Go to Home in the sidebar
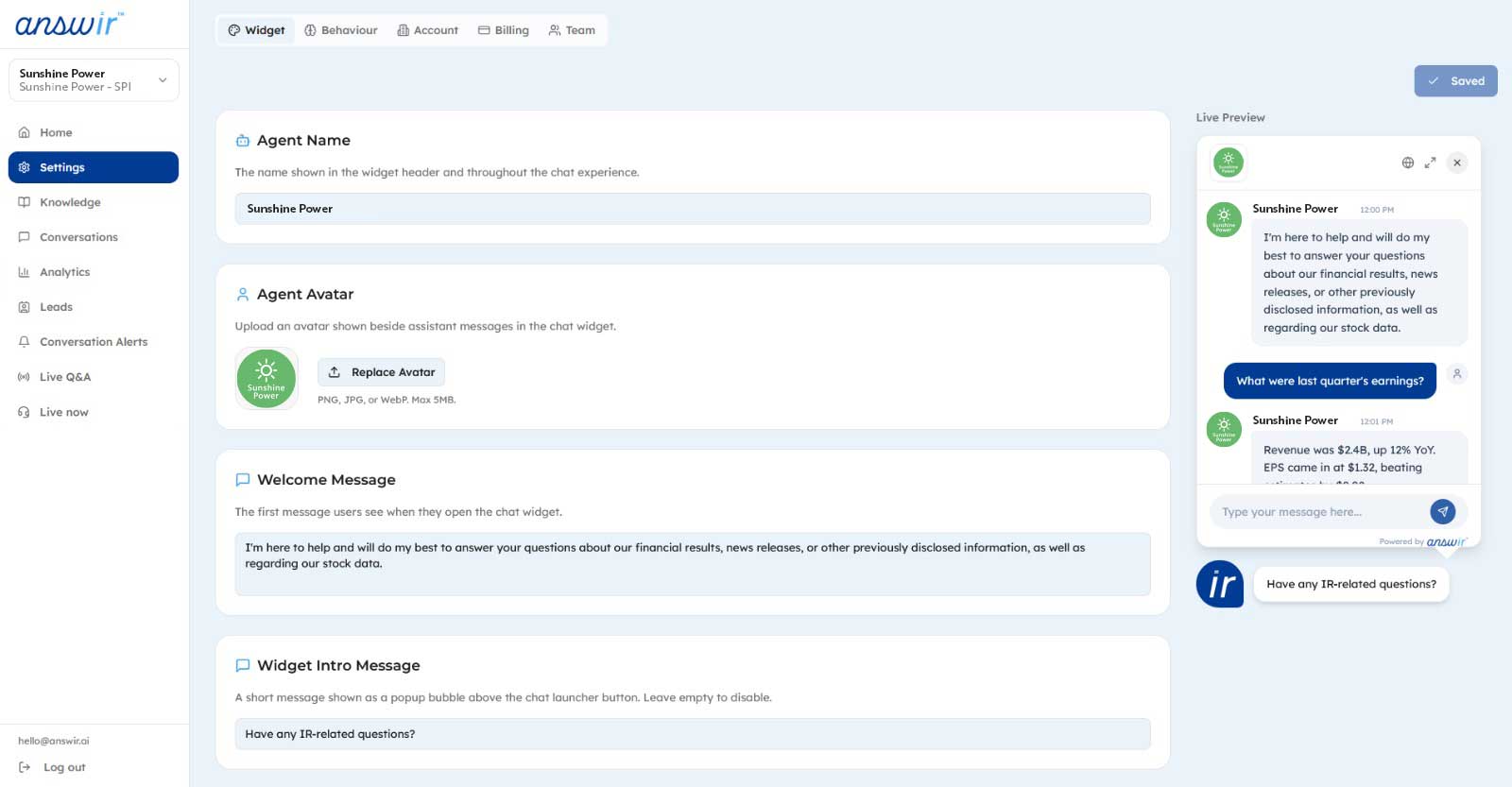1512x787 pixels. [94, 132]
